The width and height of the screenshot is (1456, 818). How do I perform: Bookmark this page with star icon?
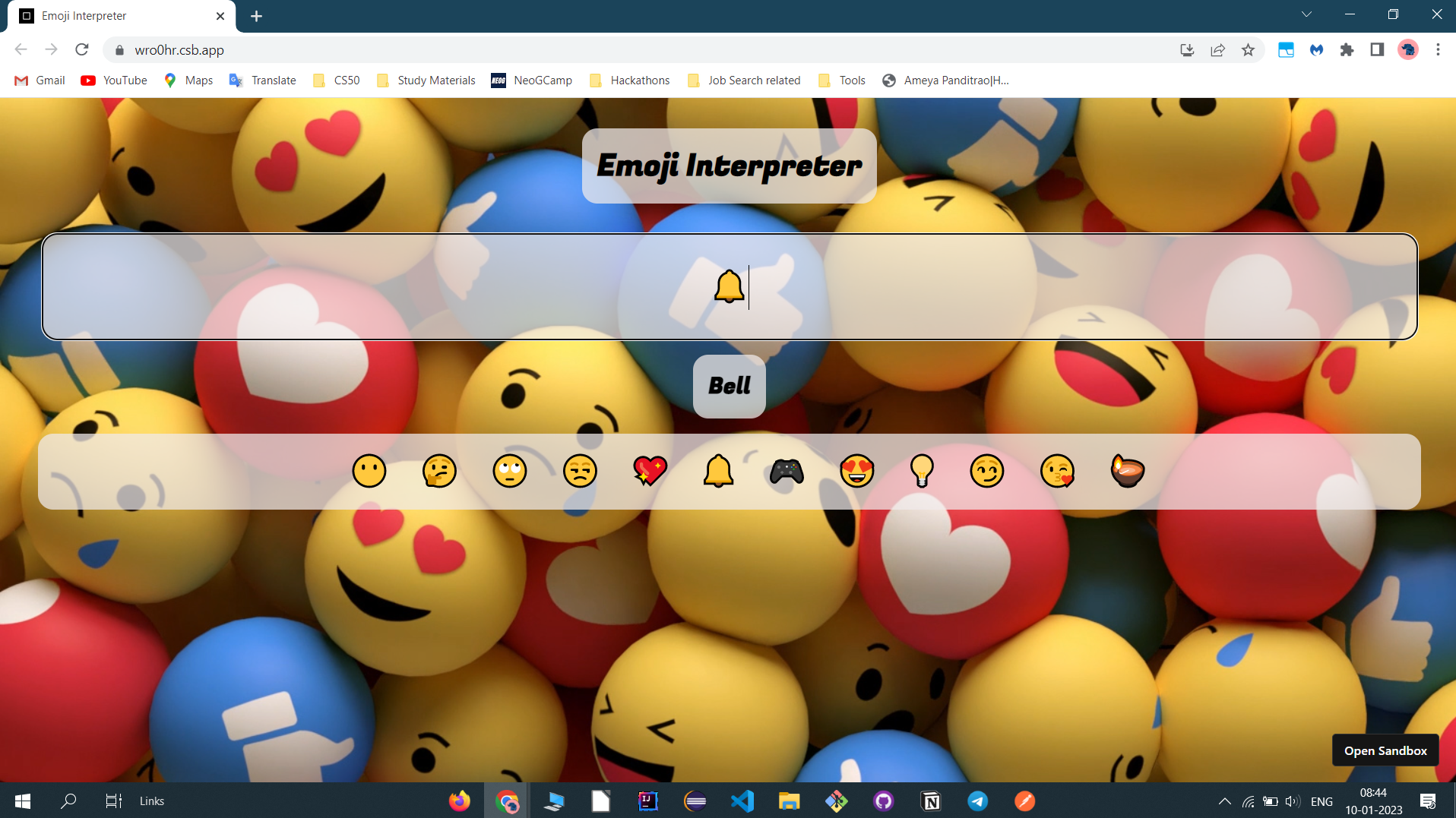[x=1248, y=50]
